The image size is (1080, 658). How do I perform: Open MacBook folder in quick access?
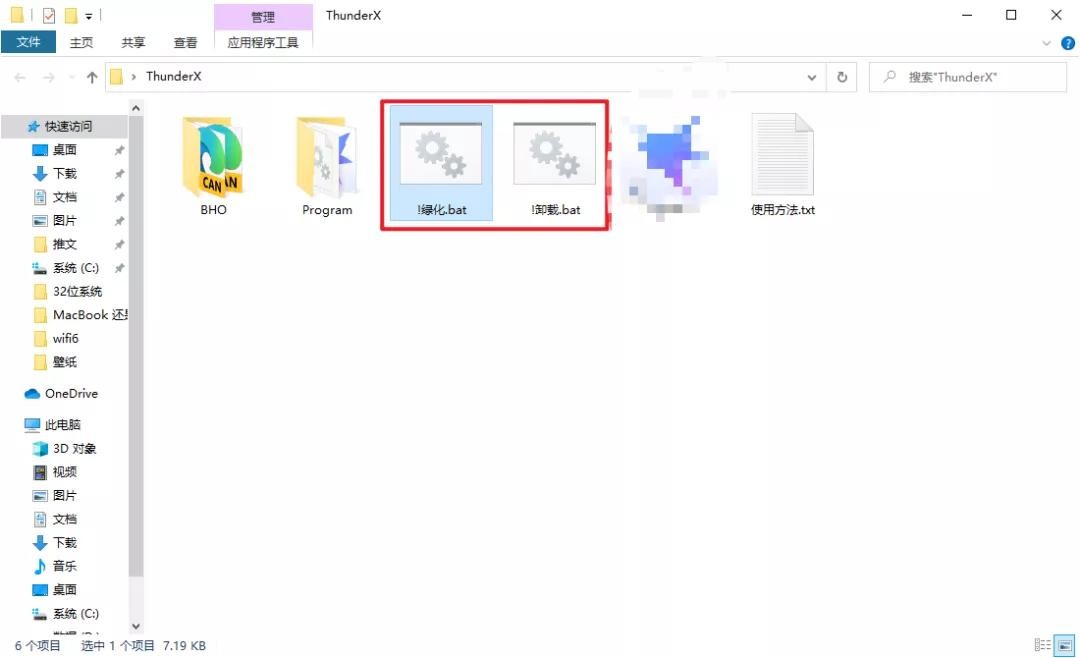pos(90,314)
